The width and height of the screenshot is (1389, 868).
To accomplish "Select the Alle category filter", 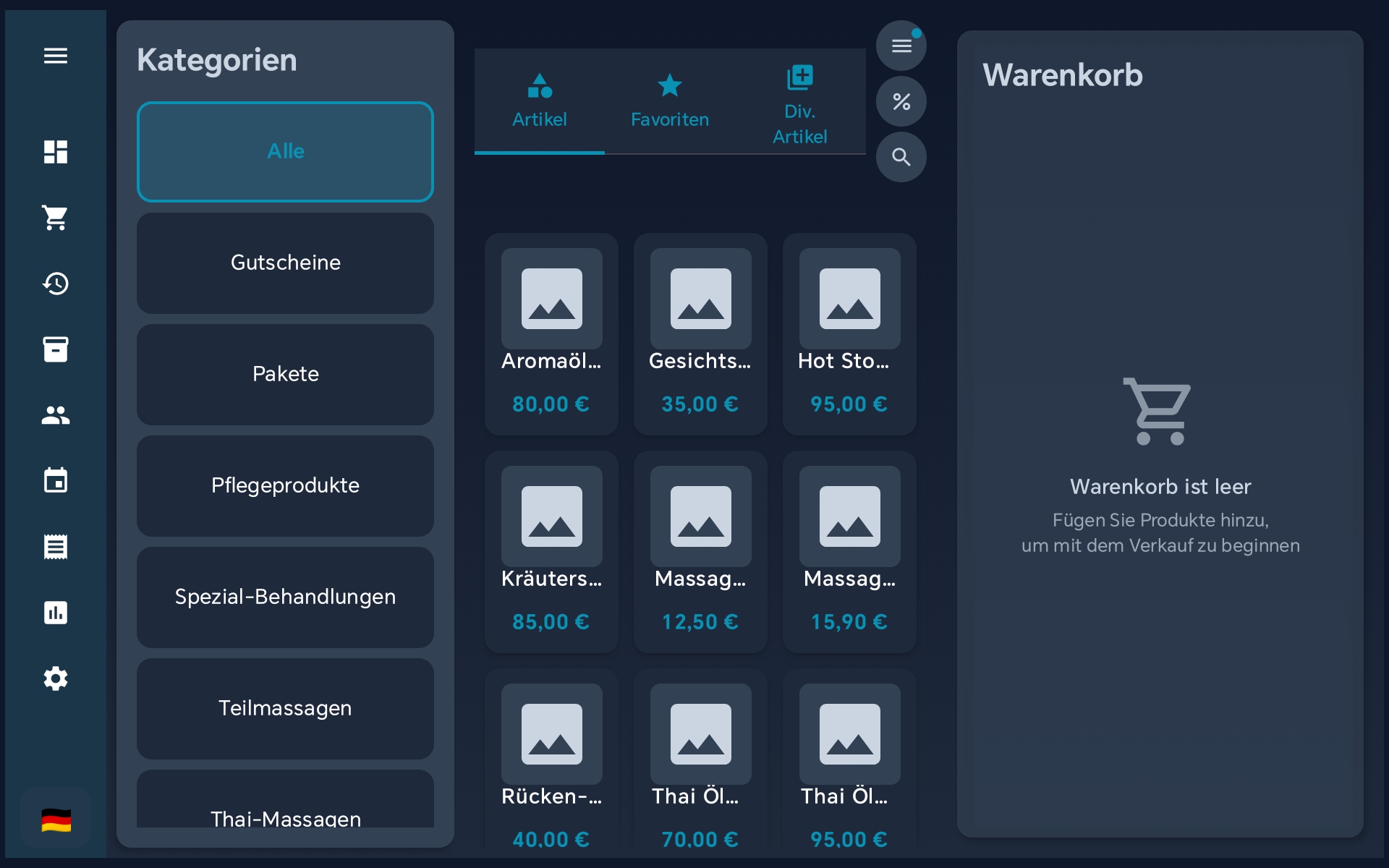I will coord(284,151).
